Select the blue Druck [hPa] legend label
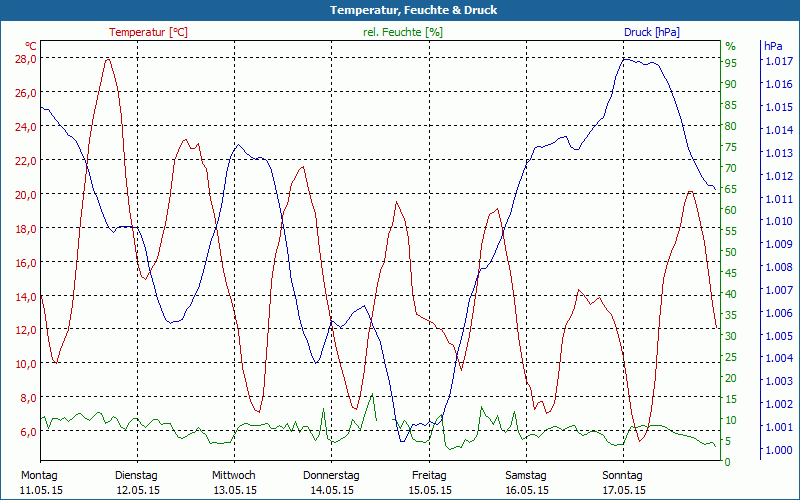The image size is (800, 500). pyautogui.click(x=651, y=32)
